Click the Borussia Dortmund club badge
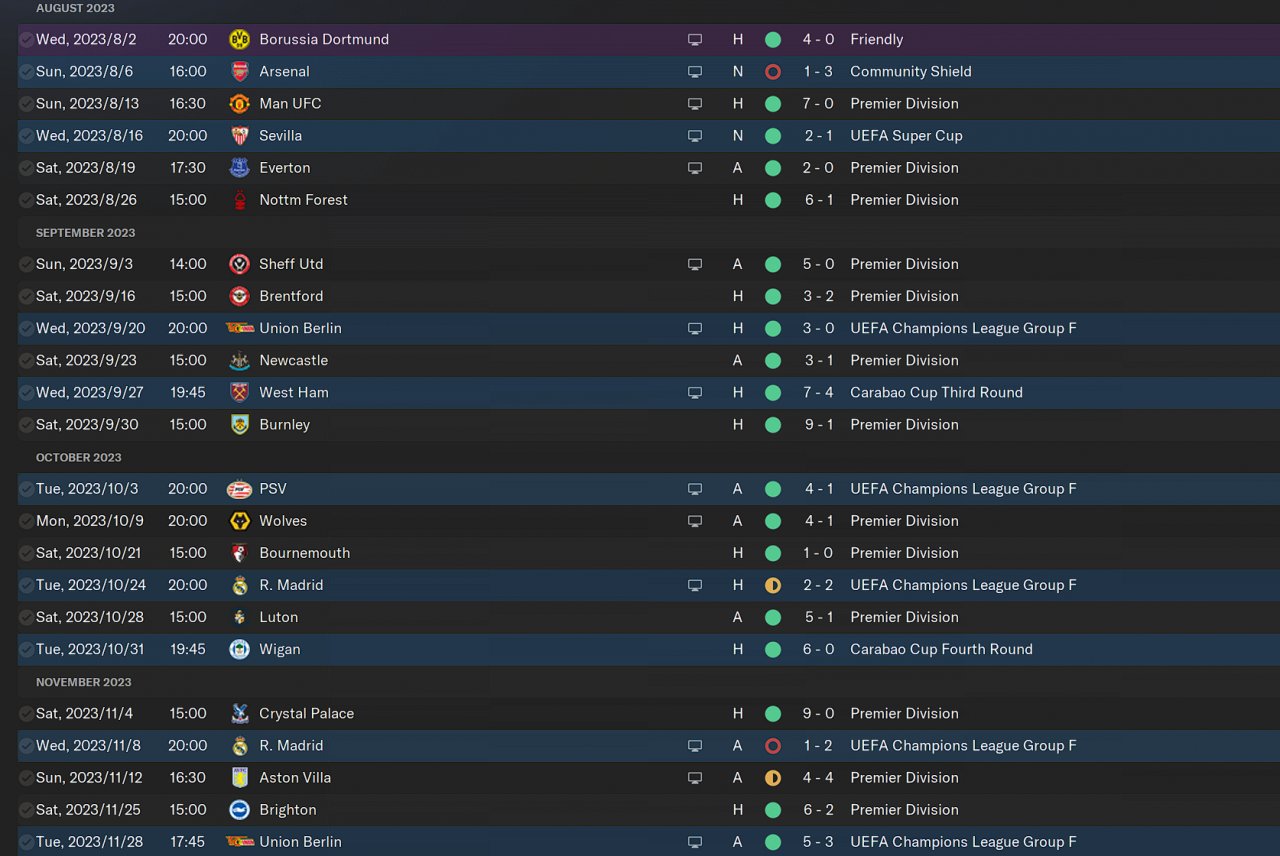The width and height of the screenshot is (1280, 856). click(x=239, y=40)
